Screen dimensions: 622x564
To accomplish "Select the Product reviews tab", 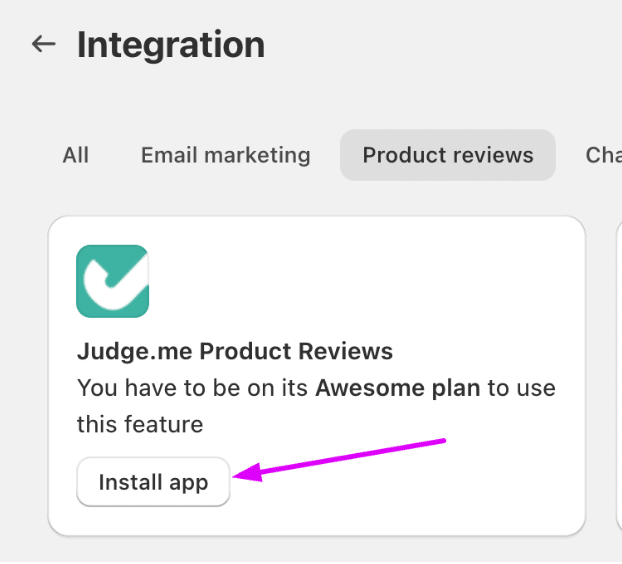I will tap(447, 155).
